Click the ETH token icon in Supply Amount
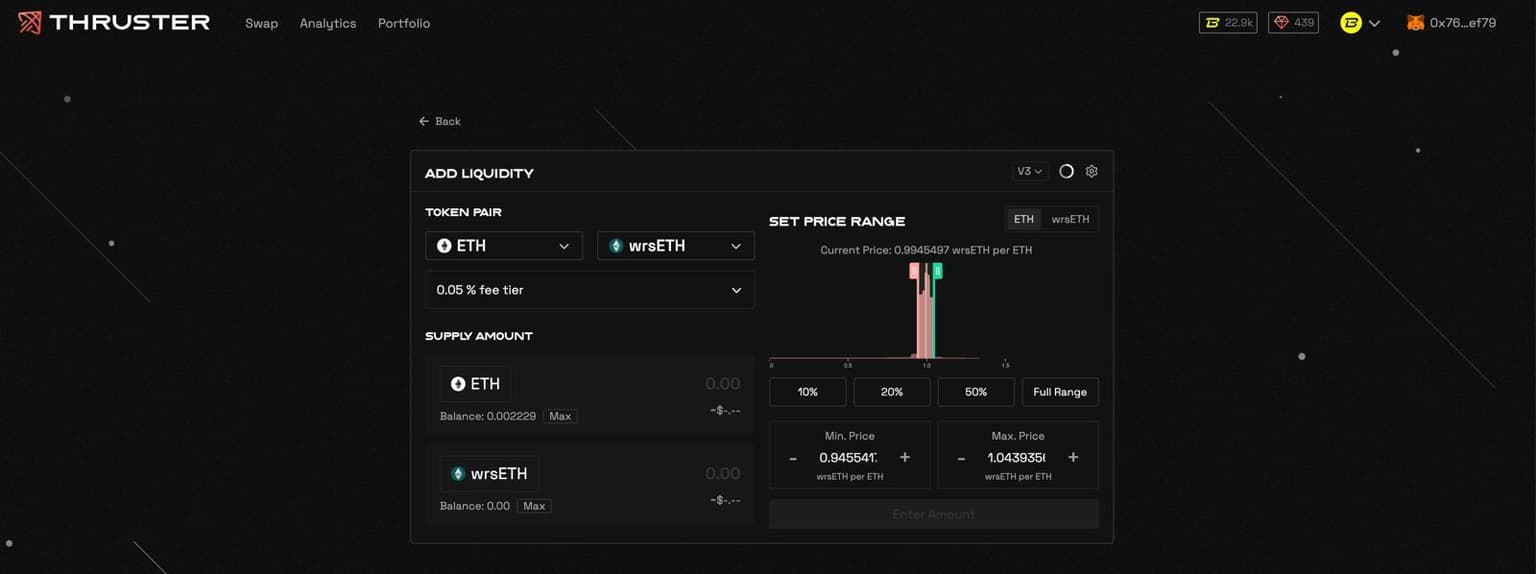 coord(458,384)
